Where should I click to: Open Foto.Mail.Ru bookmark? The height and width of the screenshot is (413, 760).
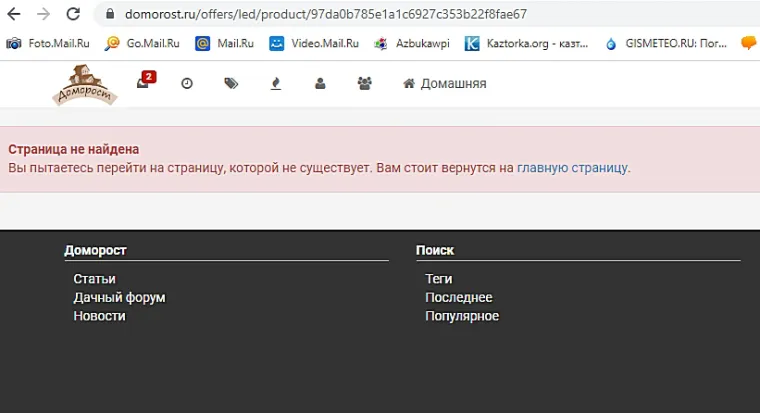click(x=48, y=43)
